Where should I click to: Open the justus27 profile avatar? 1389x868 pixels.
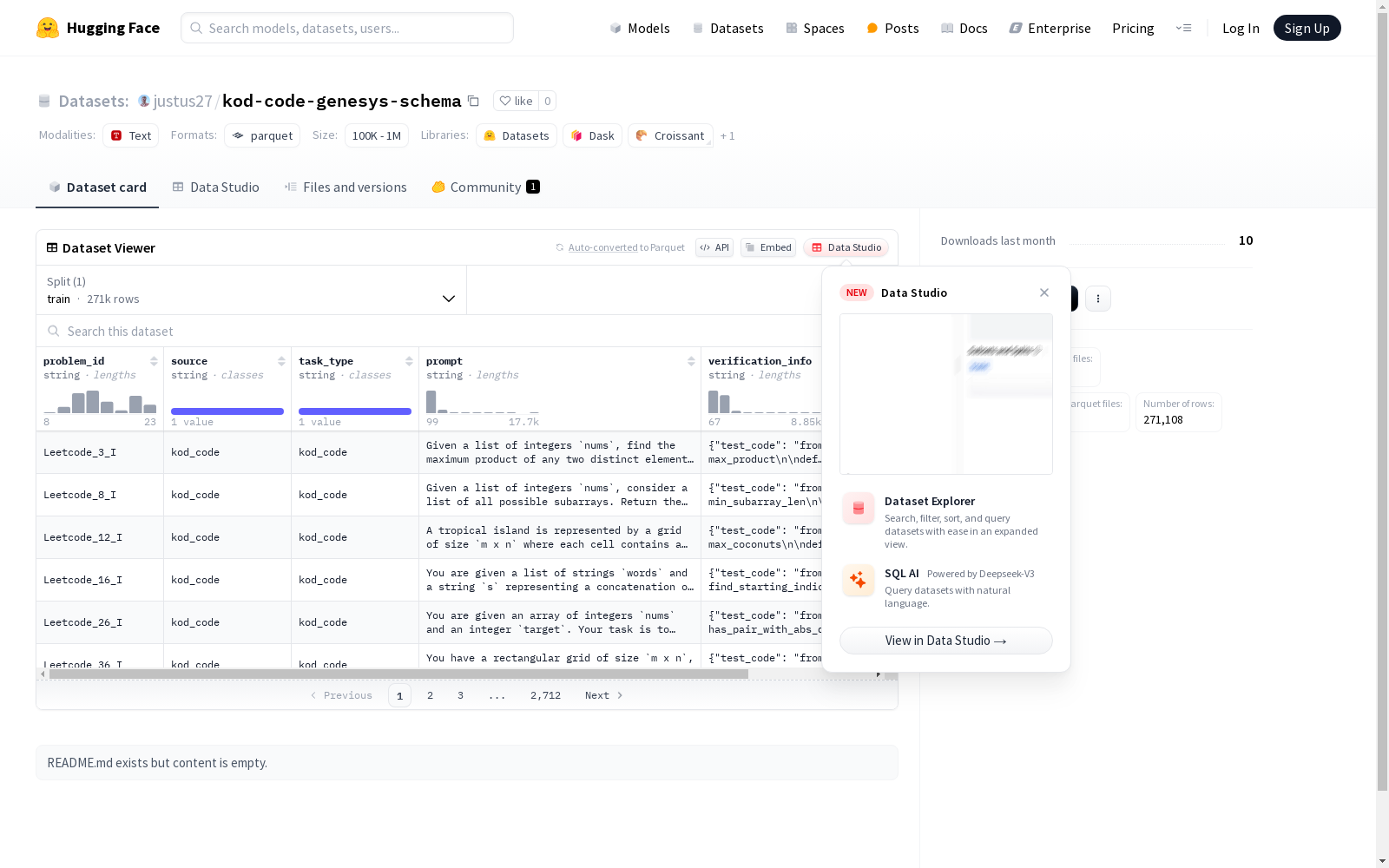(144, 101)
